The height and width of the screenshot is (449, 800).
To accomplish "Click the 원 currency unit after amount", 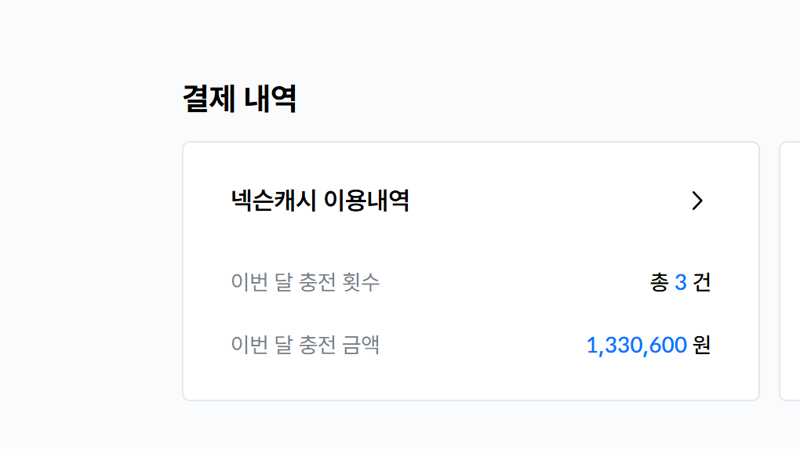I will pos(702,345).
